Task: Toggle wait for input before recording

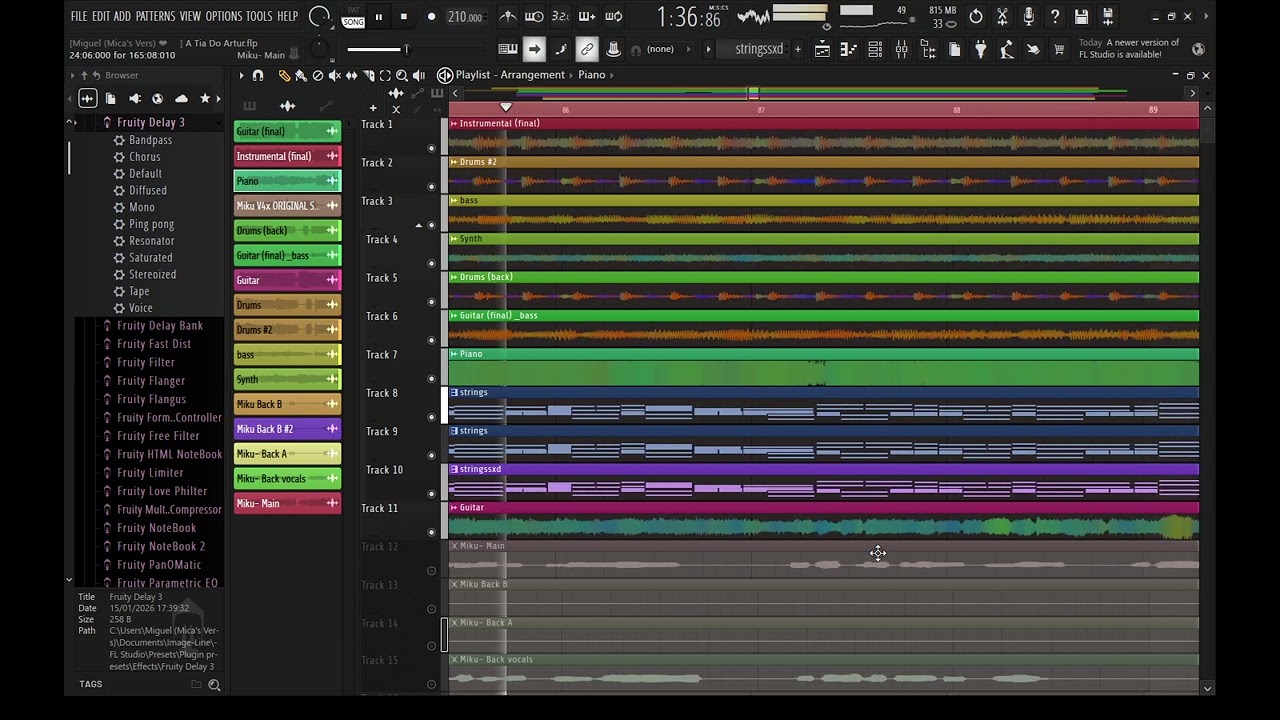Action: pos(534,16)
